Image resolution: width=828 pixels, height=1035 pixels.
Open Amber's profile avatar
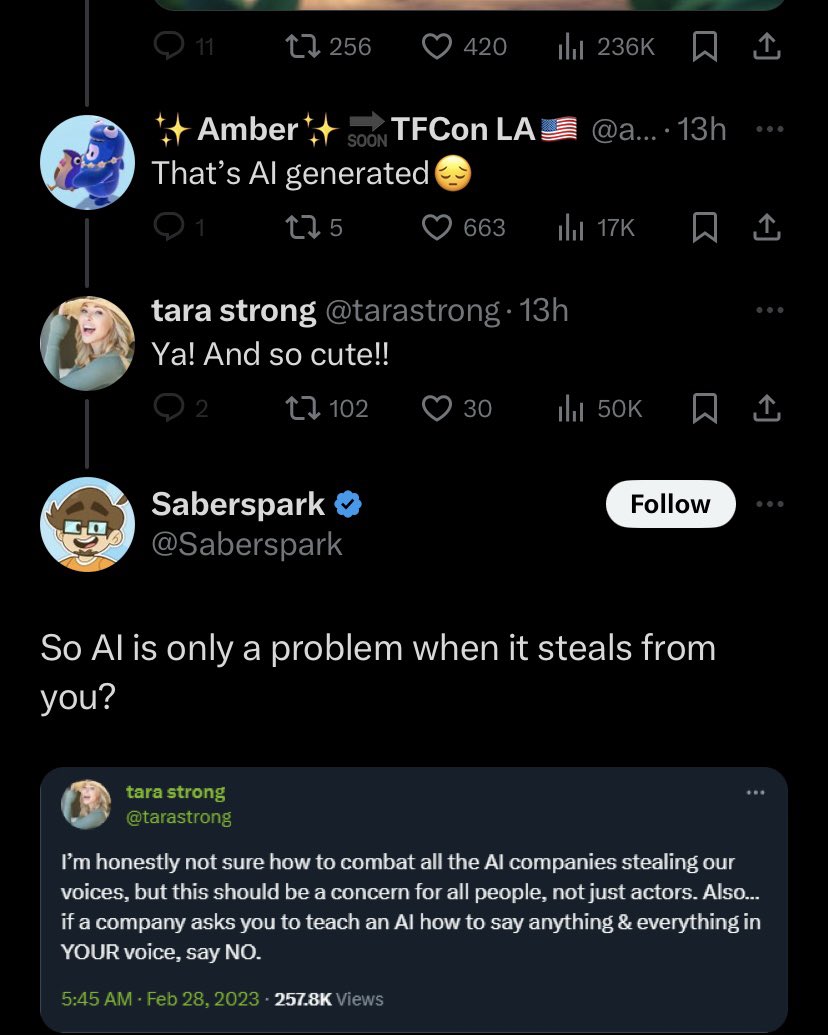click(87, 162)
